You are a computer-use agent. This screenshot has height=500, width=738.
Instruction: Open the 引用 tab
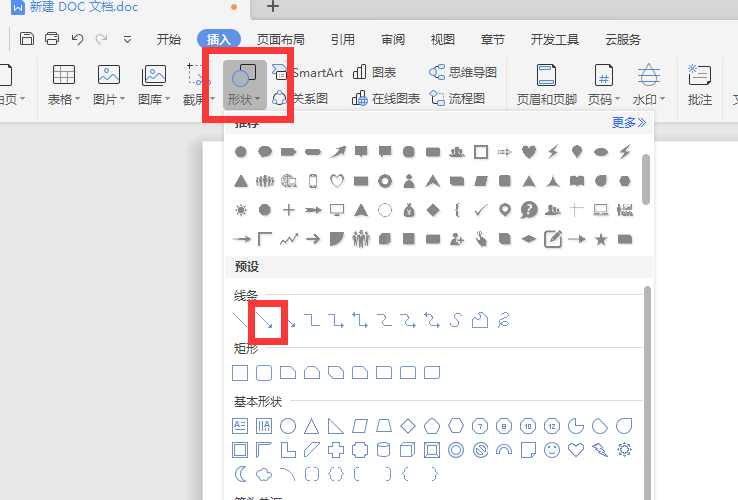coord(343,40)
